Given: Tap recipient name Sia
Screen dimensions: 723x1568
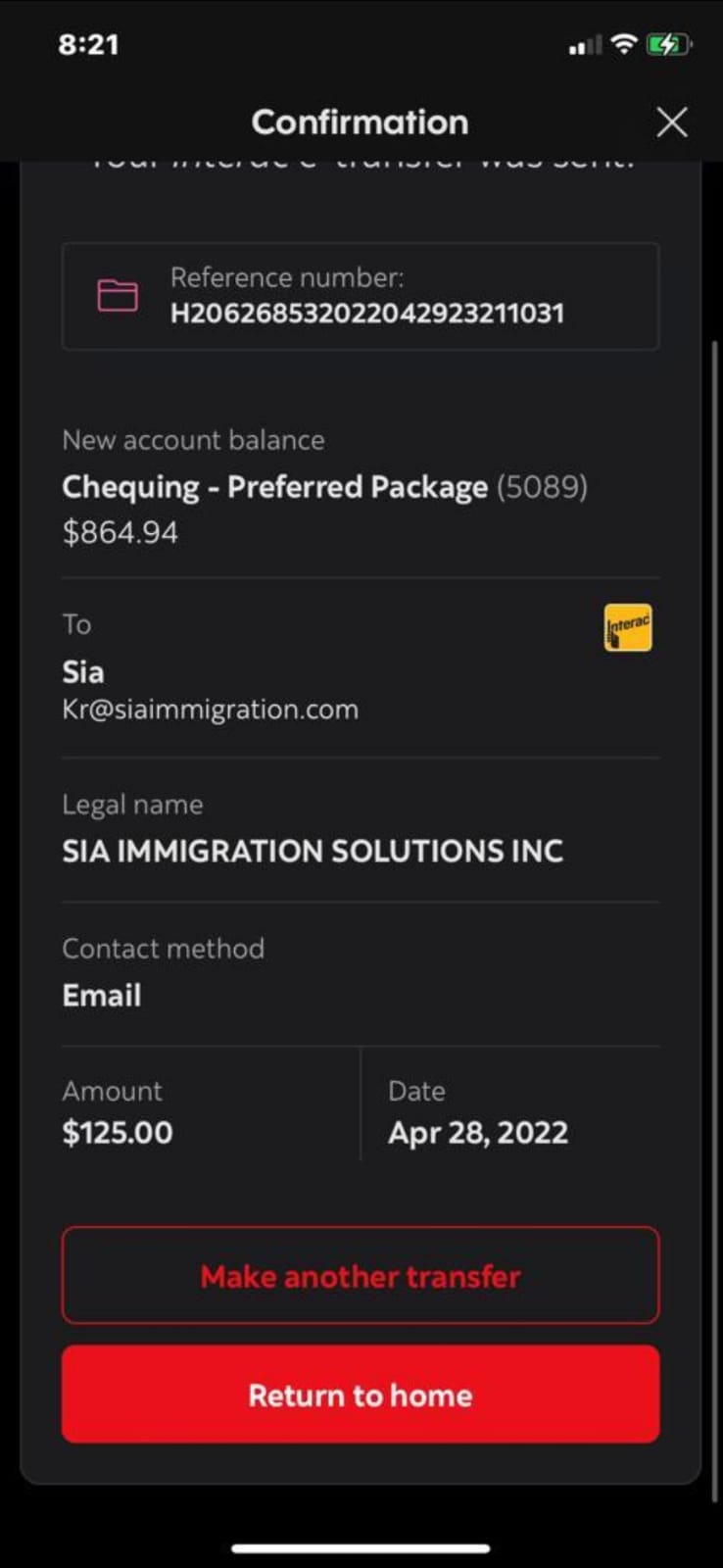Looking at the screenshot, I should click(x=83, y=672).
